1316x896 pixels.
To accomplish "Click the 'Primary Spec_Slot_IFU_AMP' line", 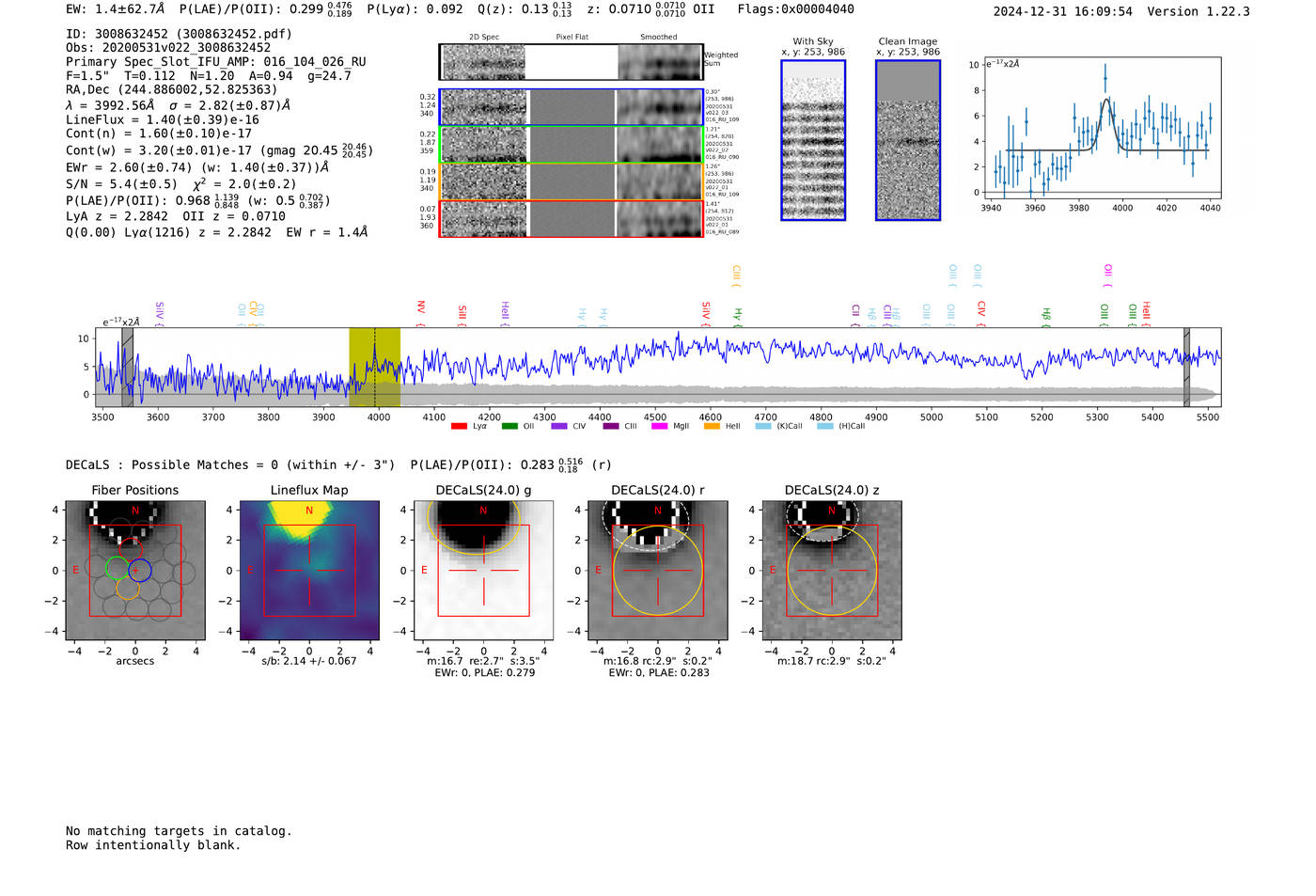I will point(216,61).
